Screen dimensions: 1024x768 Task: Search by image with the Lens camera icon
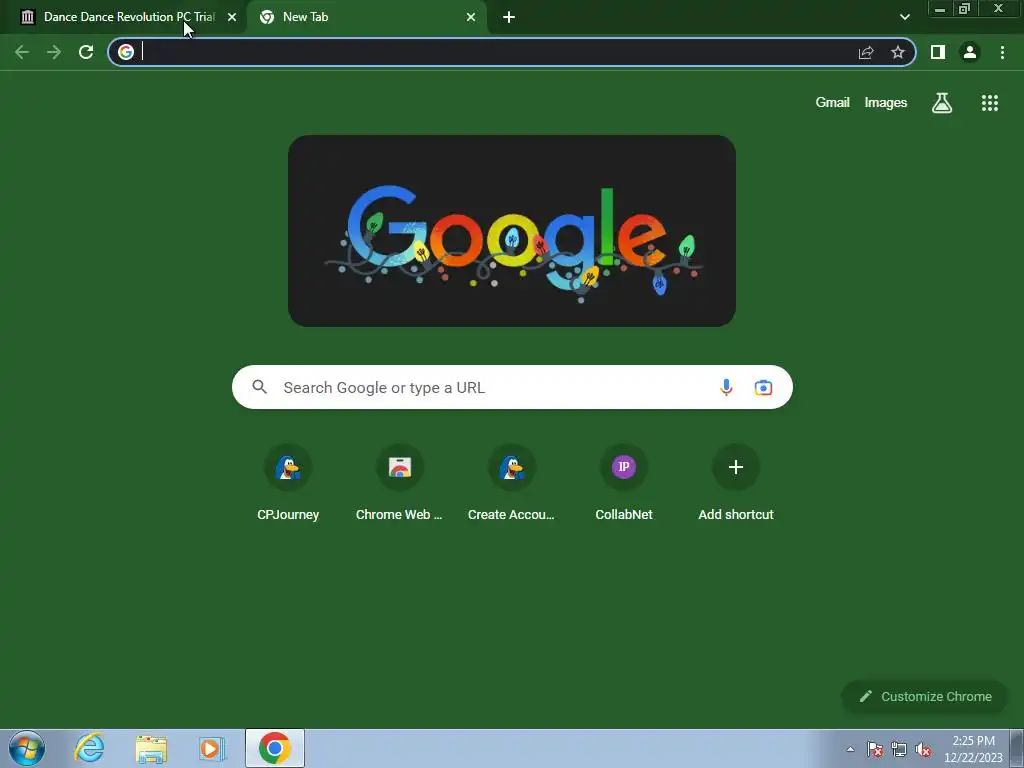763,387
